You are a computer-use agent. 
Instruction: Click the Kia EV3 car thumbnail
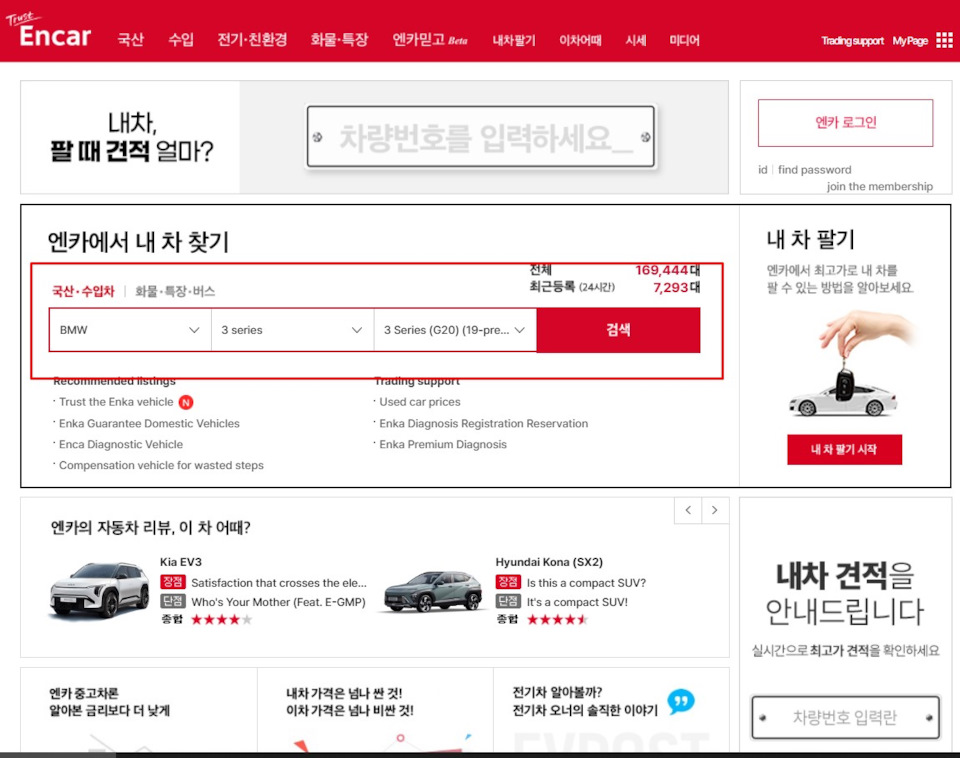click(99, 590)
